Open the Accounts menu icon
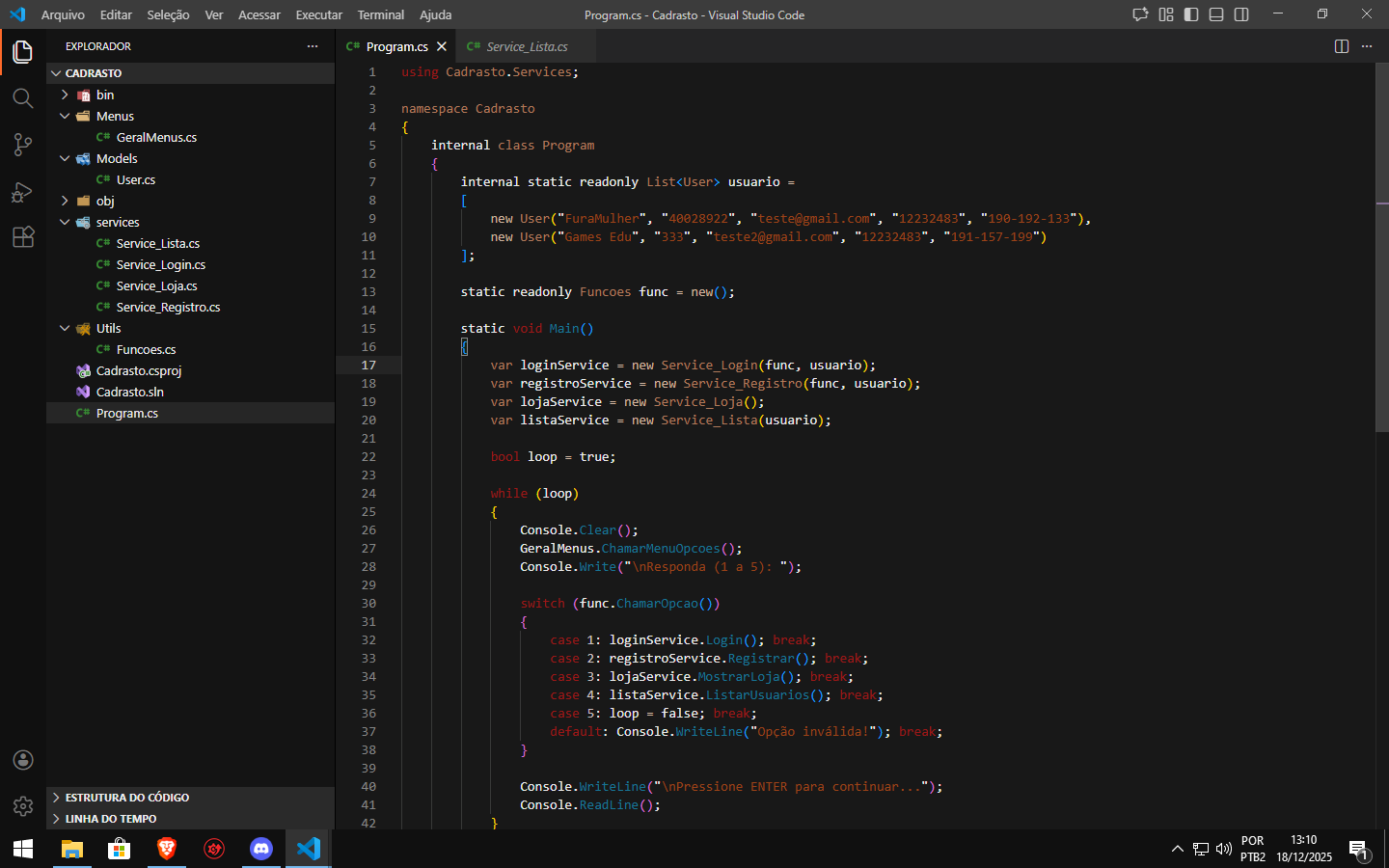This screenshot has height=868, width=1389. click(x=23, y=760)
